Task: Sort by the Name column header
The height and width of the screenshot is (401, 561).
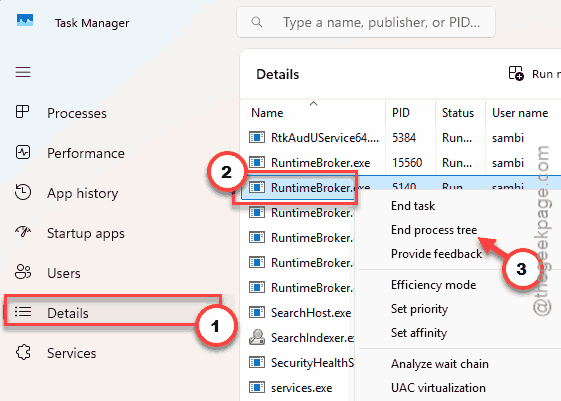Action: tap(267, 113)
